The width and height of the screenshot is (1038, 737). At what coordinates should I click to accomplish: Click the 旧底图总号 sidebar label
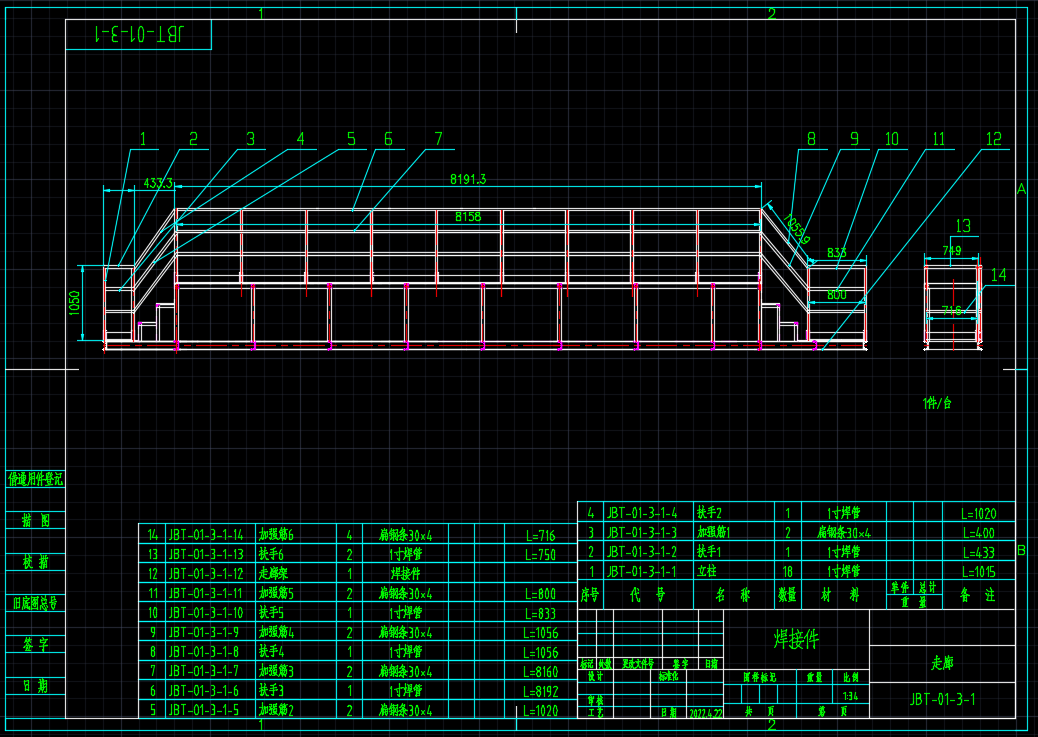click(36, 603)
